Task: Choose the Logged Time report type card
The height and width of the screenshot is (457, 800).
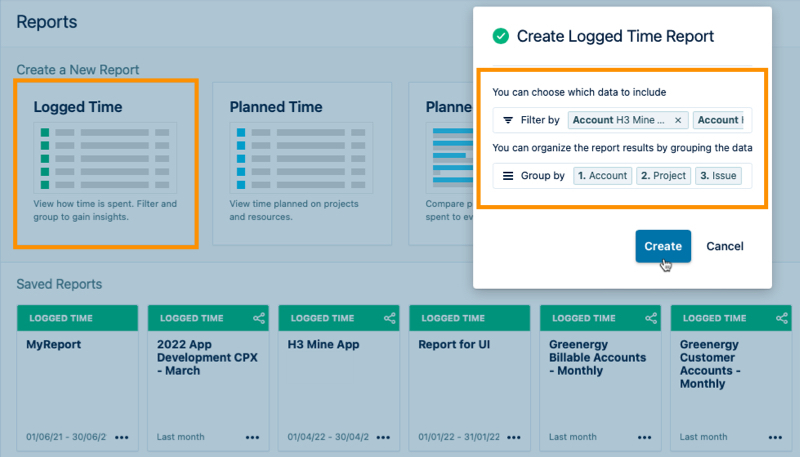Action: point(106,164)
